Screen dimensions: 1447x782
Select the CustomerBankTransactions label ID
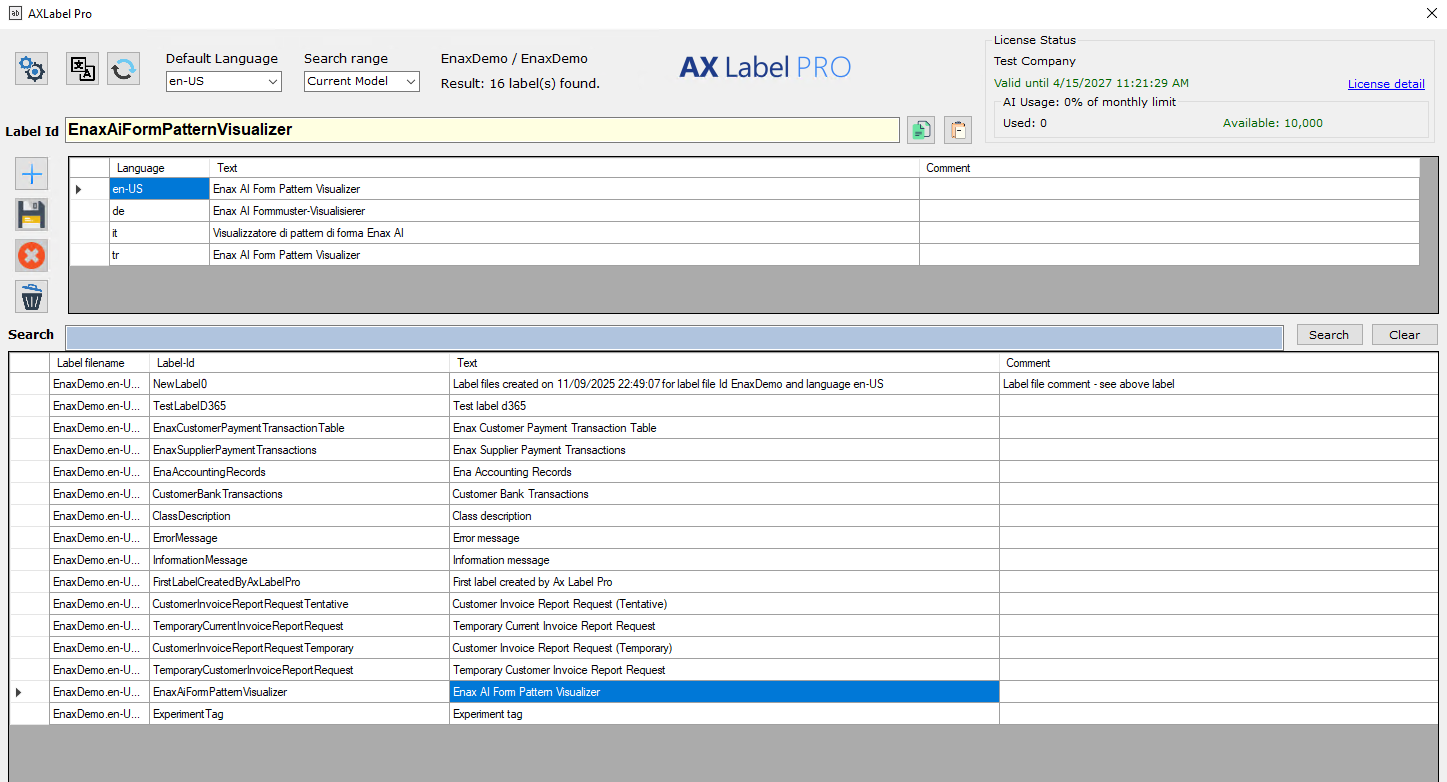coord(299,494)
